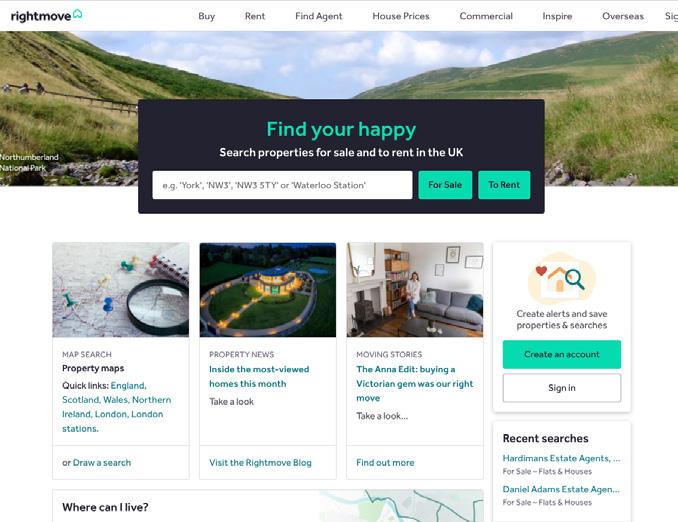This screenshot has height=522, width=678.
Task: Open The Anna Edit story link
Action: 415,384
